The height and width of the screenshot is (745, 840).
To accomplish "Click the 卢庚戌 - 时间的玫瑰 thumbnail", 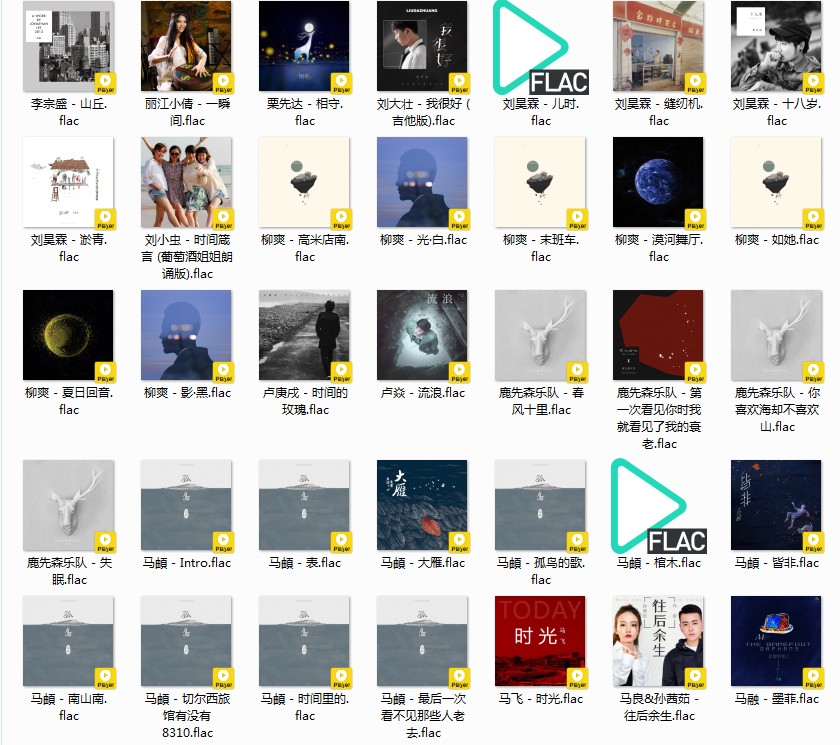I will [x=305, y=335].
